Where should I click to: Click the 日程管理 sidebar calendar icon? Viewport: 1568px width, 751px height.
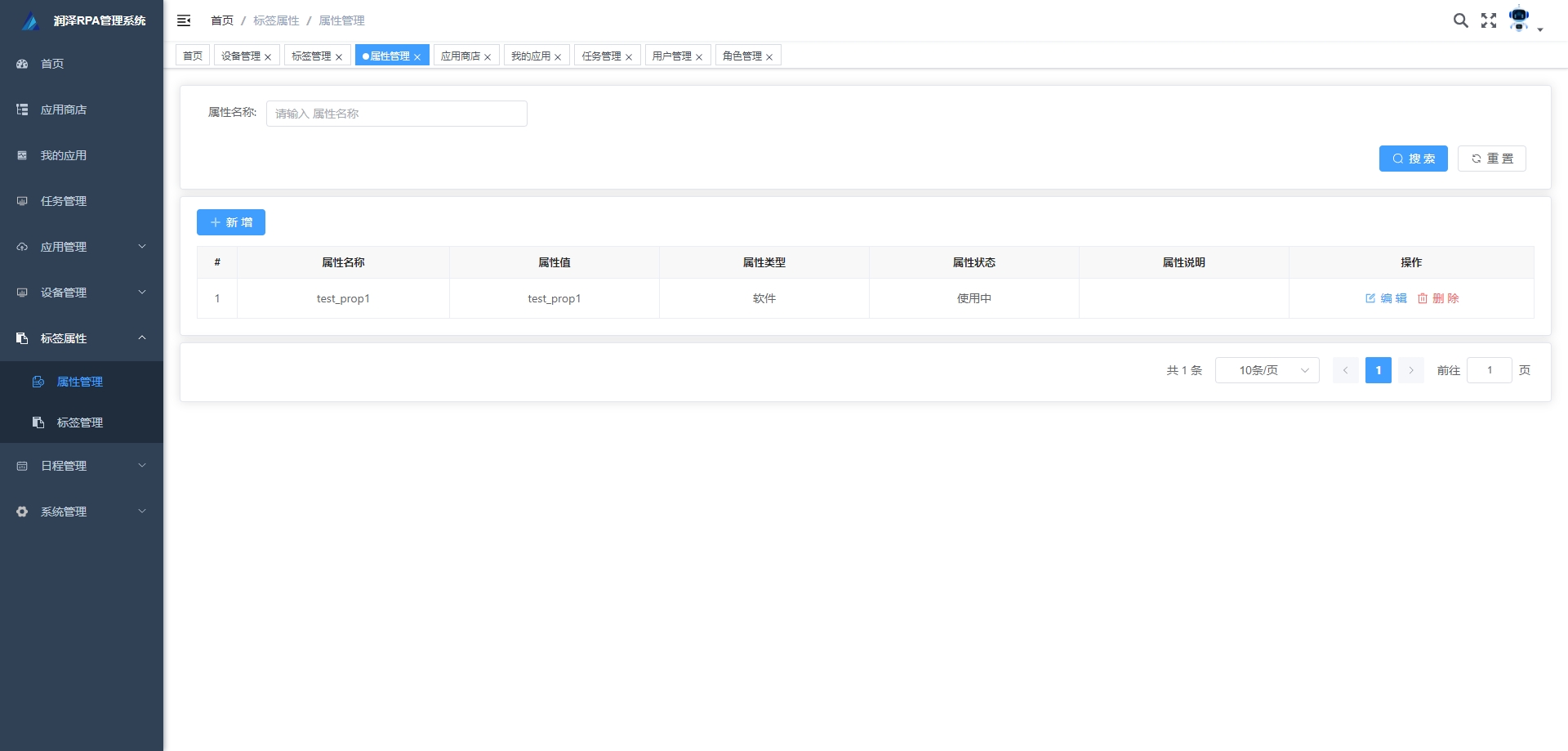(22, 466)
